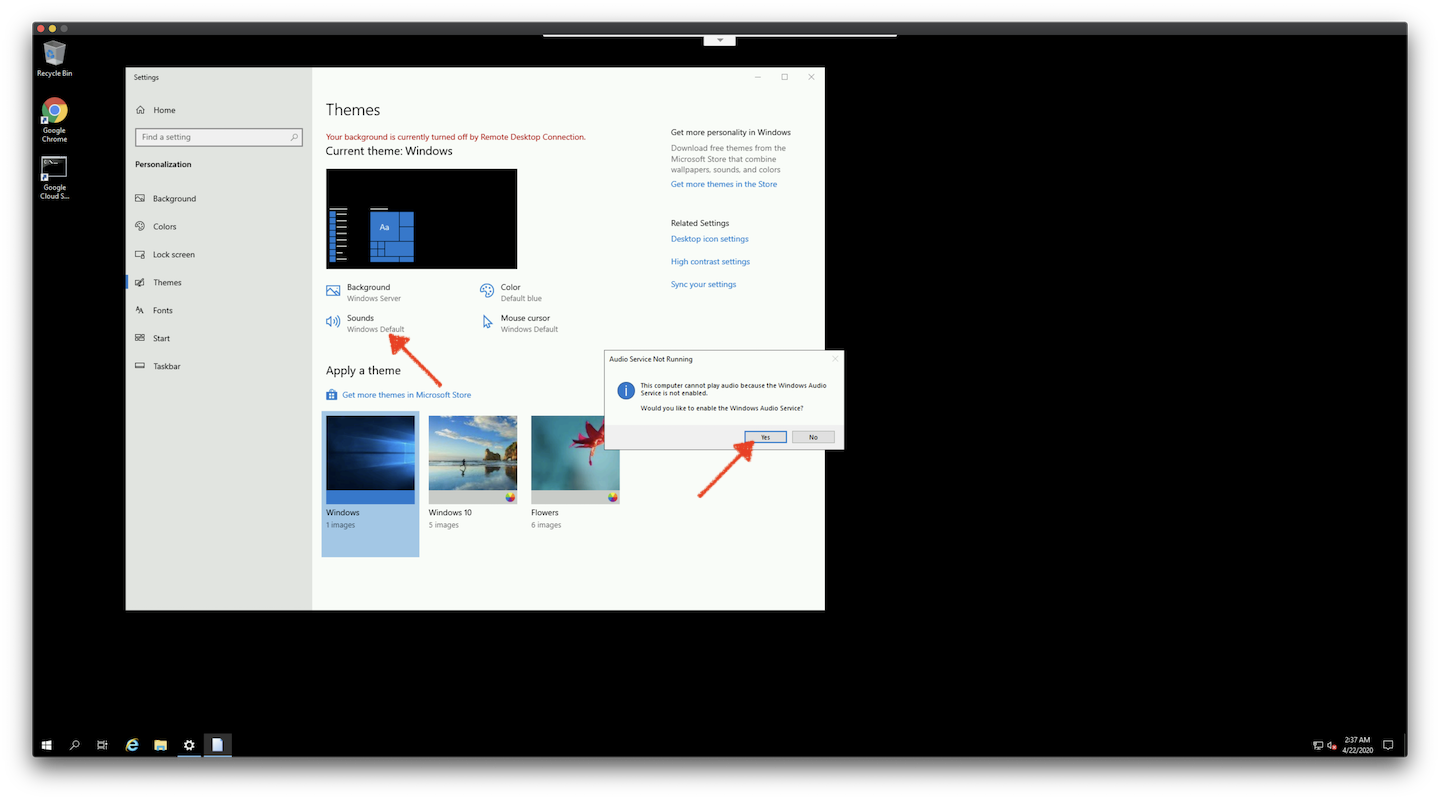Minimize the Settings window
This screenshot has width=1440, height=800.
tap(757, 77)
